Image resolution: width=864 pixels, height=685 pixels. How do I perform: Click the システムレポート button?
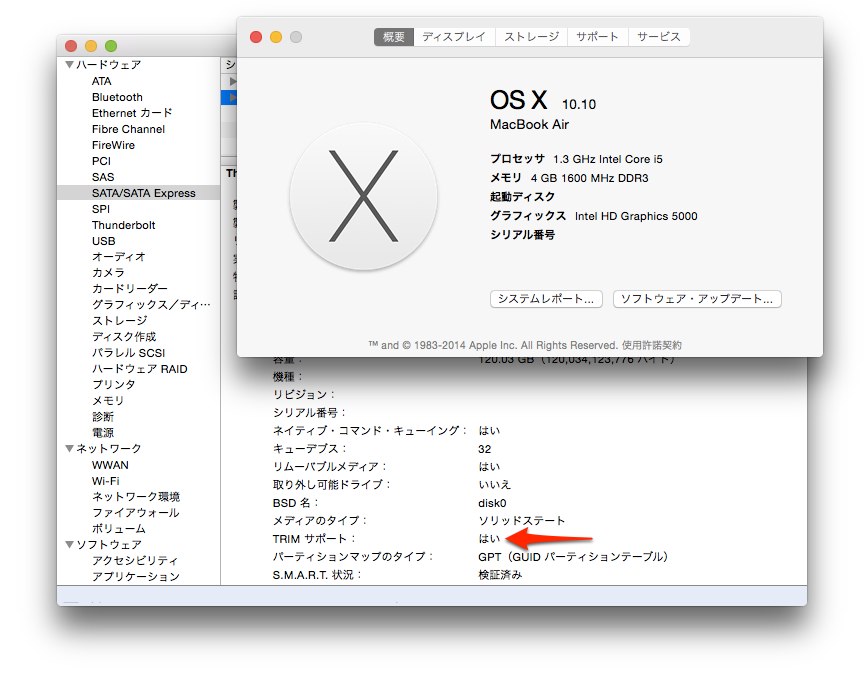click(x=546, y=299)
